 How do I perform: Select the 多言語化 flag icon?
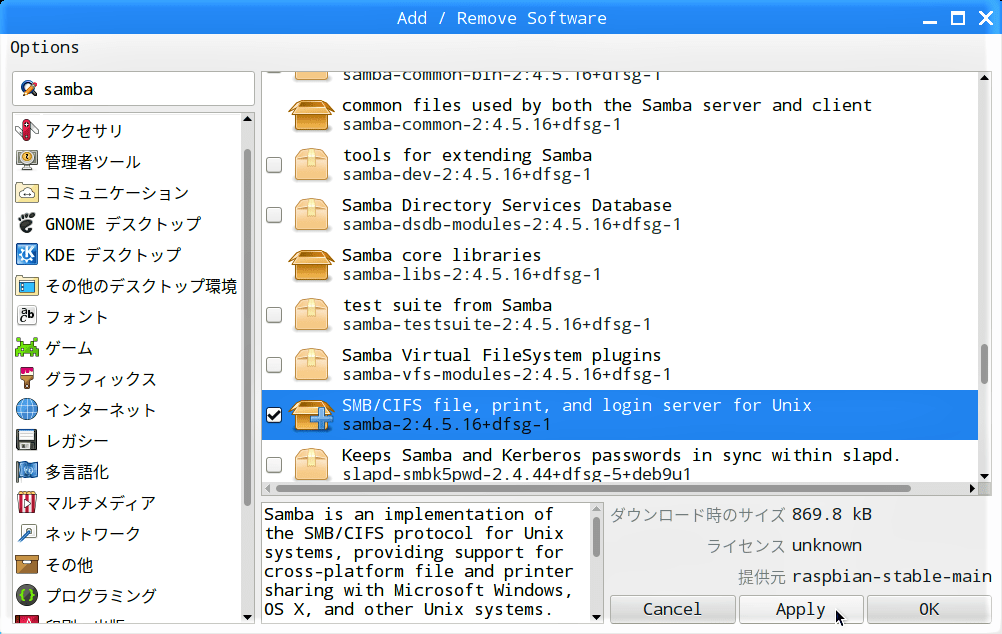point(27,471)
